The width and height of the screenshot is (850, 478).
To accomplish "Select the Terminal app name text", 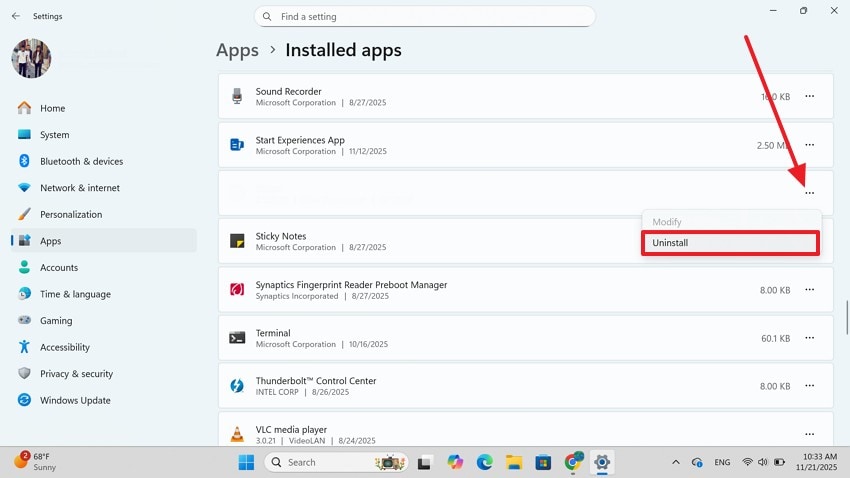I will (273, 333).
